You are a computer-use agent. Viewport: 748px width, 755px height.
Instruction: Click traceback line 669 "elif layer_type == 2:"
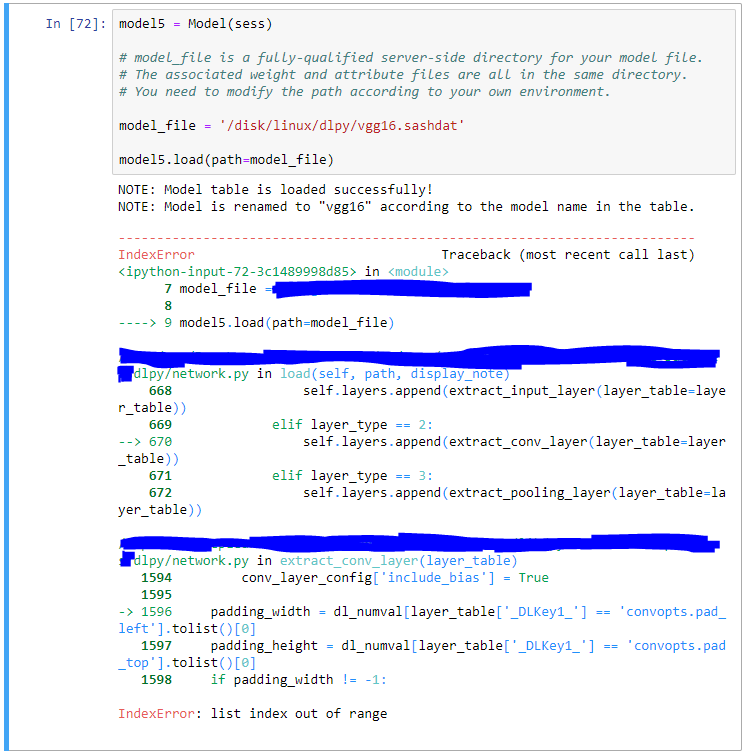(x=291, y=425)
